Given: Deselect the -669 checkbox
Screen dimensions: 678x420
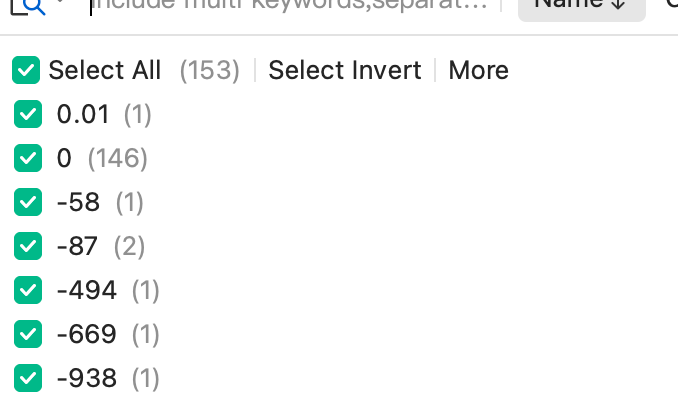Looking at the screenshot, I should (x=28, y=334).
